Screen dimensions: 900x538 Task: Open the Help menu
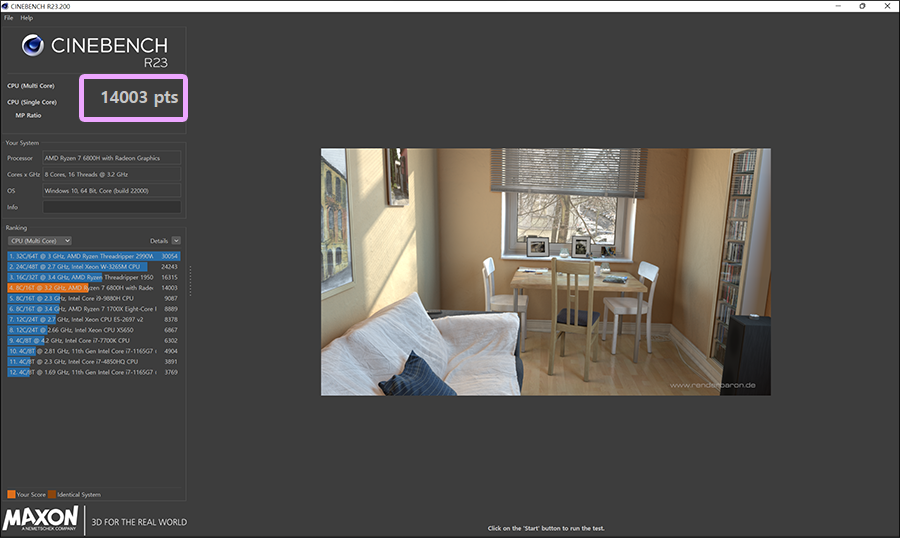(x=26, y=18)
